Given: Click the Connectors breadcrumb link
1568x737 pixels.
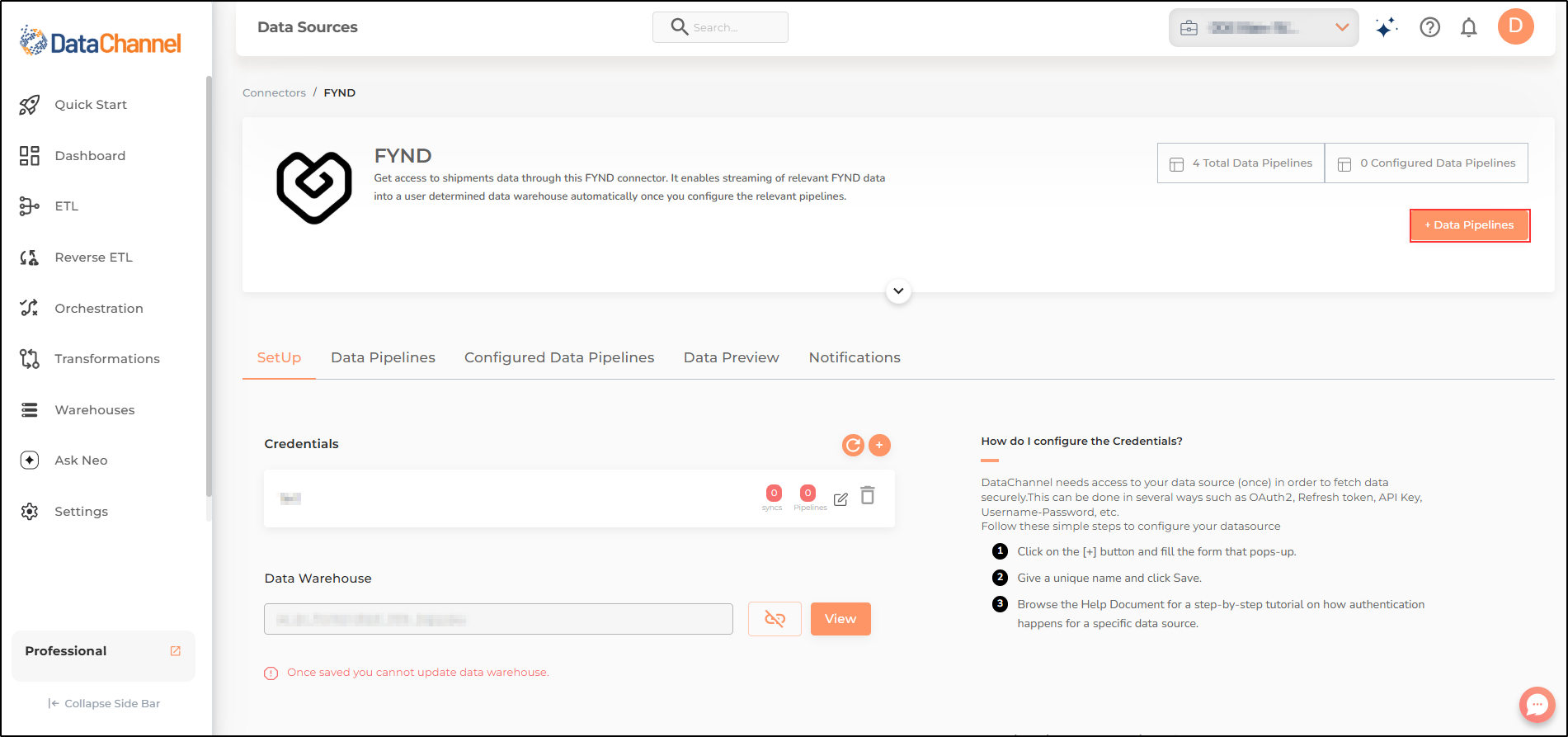Looking at the screenshot, I should pos(274,93).
